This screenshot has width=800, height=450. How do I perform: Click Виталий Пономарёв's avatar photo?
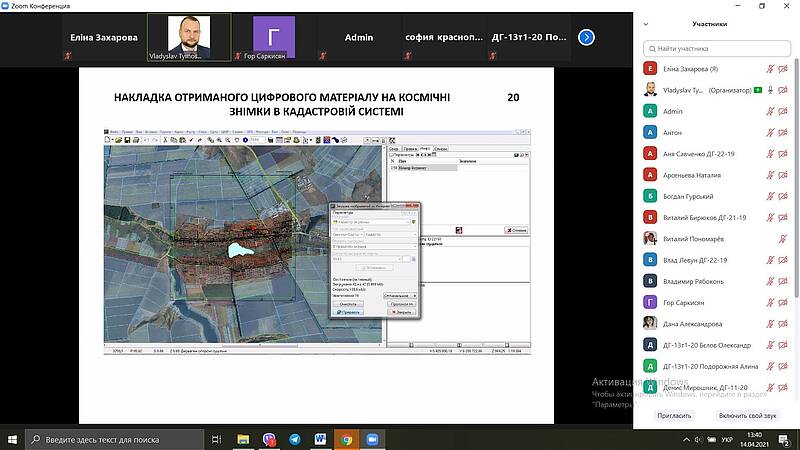pyautogui.click(x=650, y=238)
